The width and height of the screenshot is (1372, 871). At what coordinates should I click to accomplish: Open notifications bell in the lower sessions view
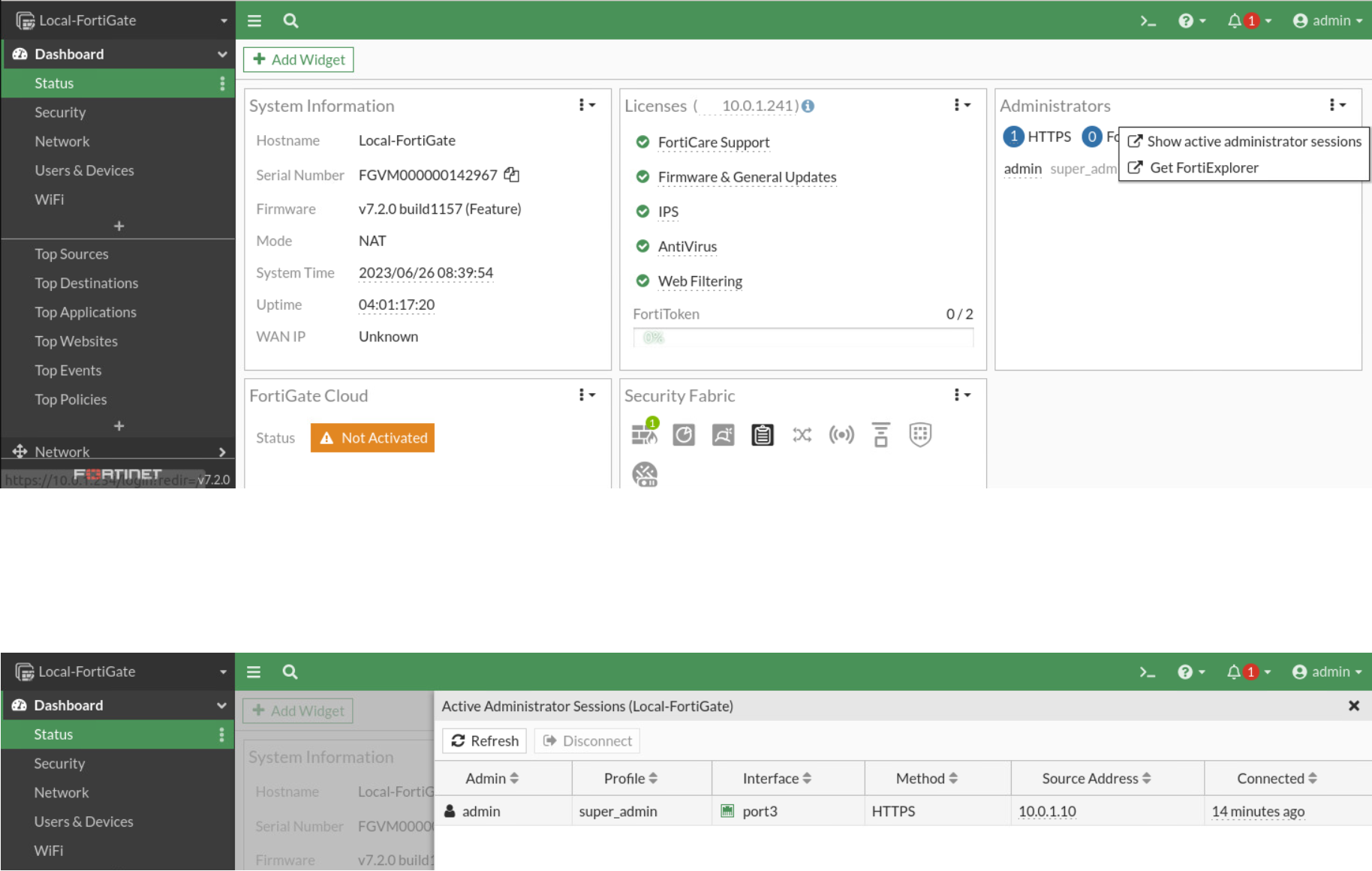(1248, 672)
